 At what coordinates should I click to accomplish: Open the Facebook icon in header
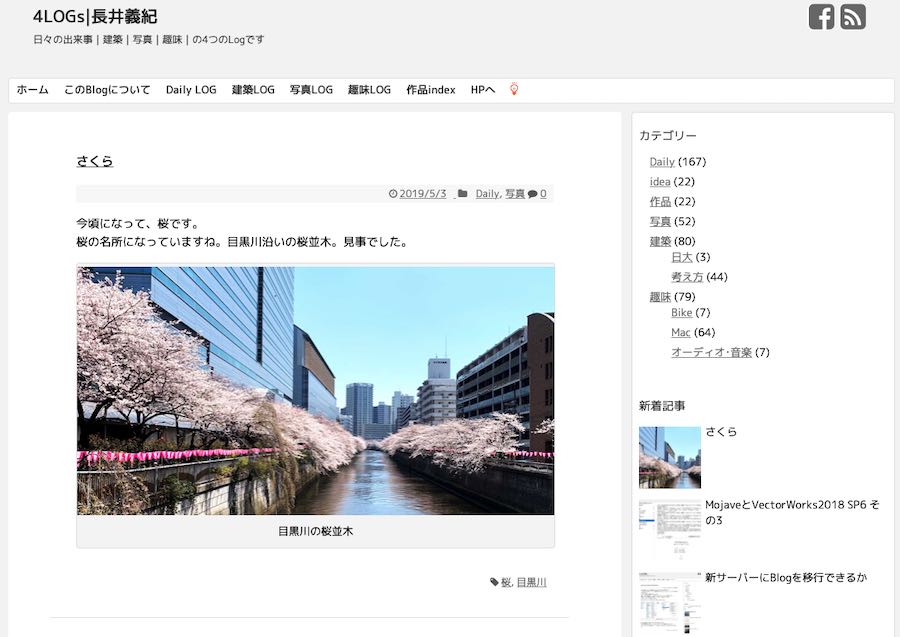coord(821,17)
